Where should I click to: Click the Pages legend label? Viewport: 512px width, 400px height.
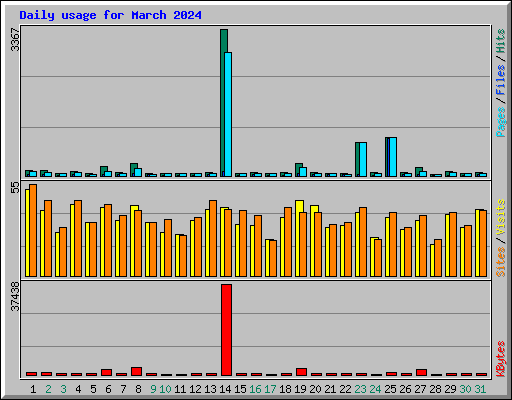click(501, 122)
